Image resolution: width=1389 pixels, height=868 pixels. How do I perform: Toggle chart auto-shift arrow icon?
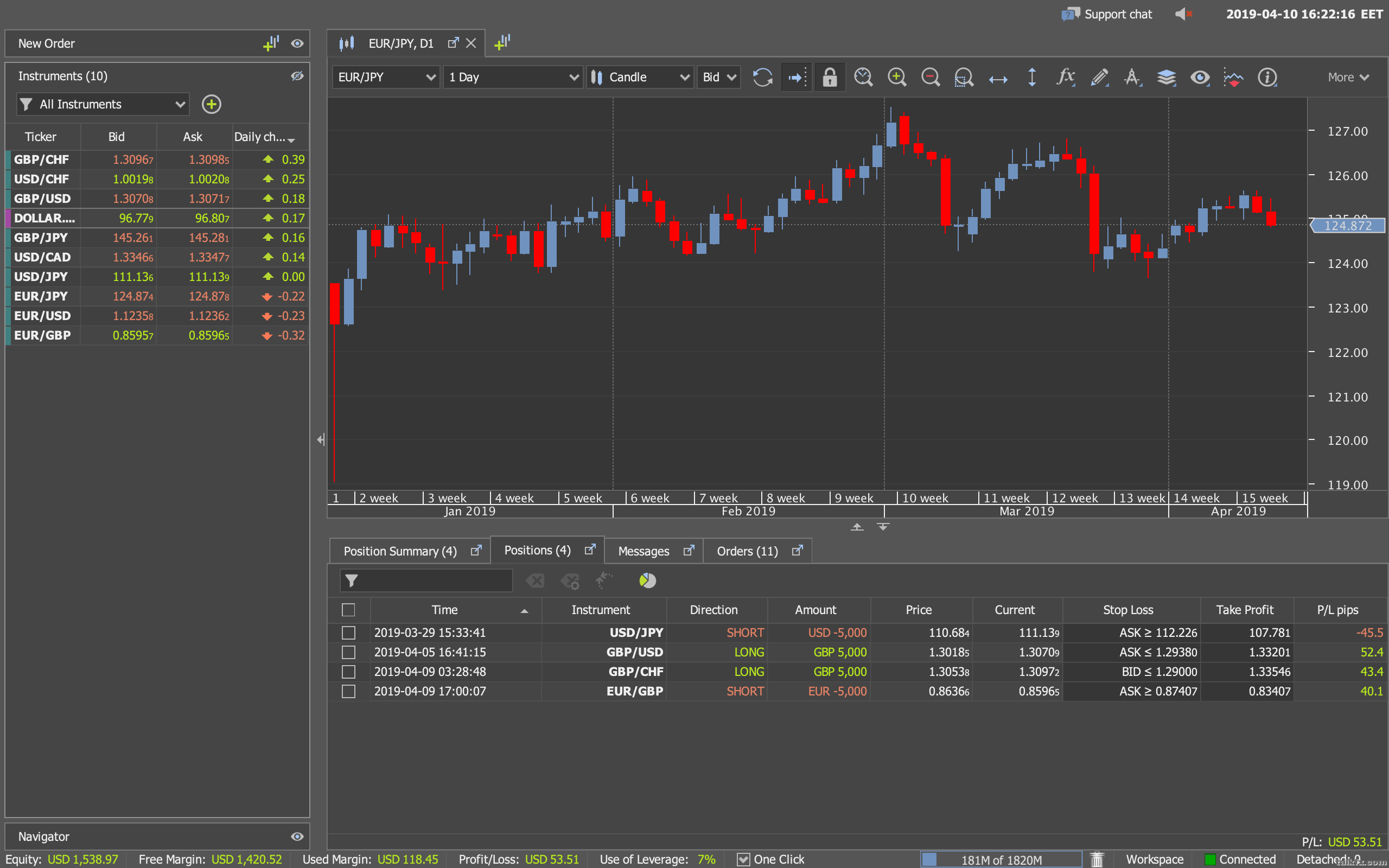click(796, 77)
